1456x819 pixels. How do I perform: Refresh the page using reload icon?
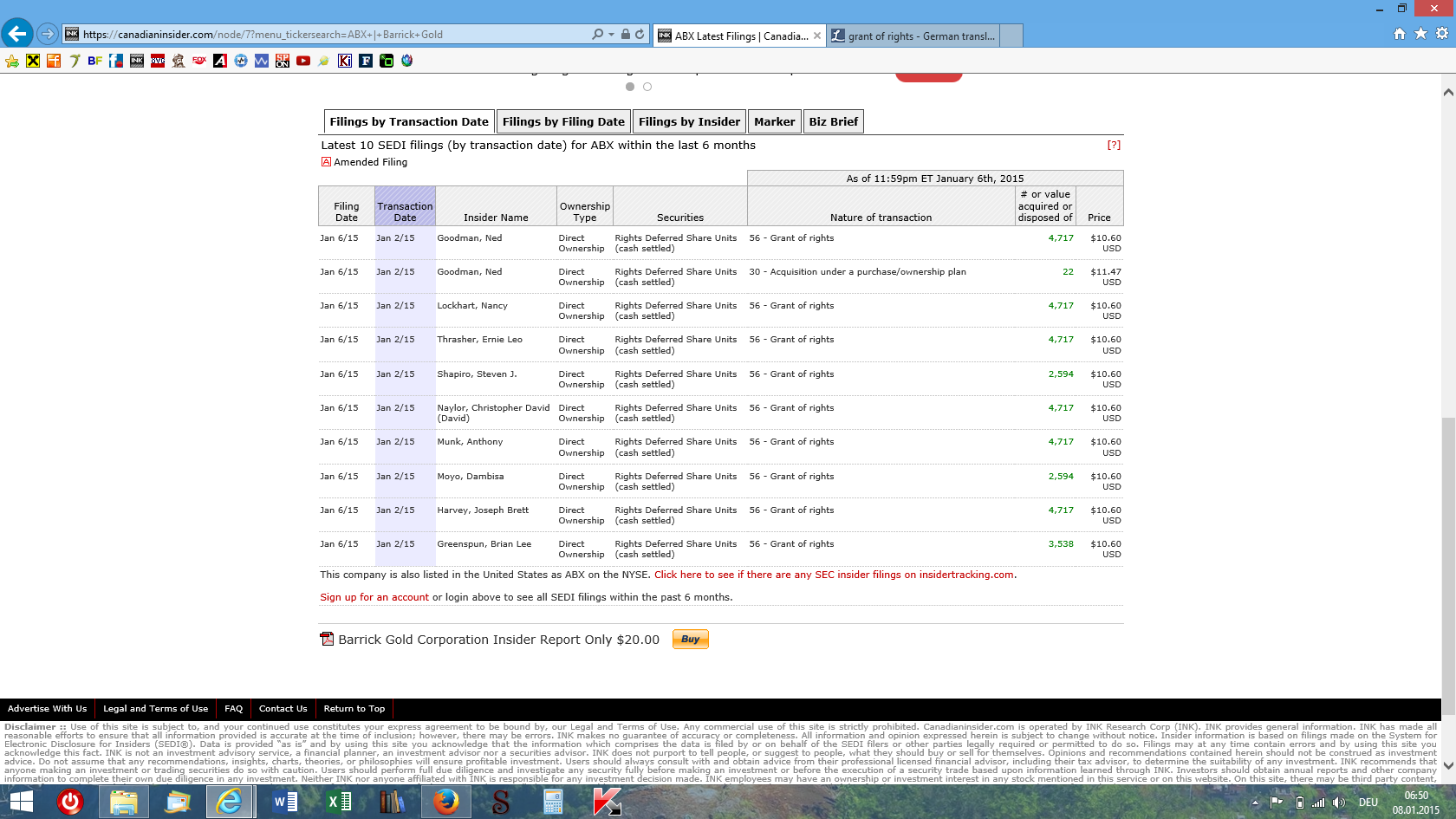point(640,35)
